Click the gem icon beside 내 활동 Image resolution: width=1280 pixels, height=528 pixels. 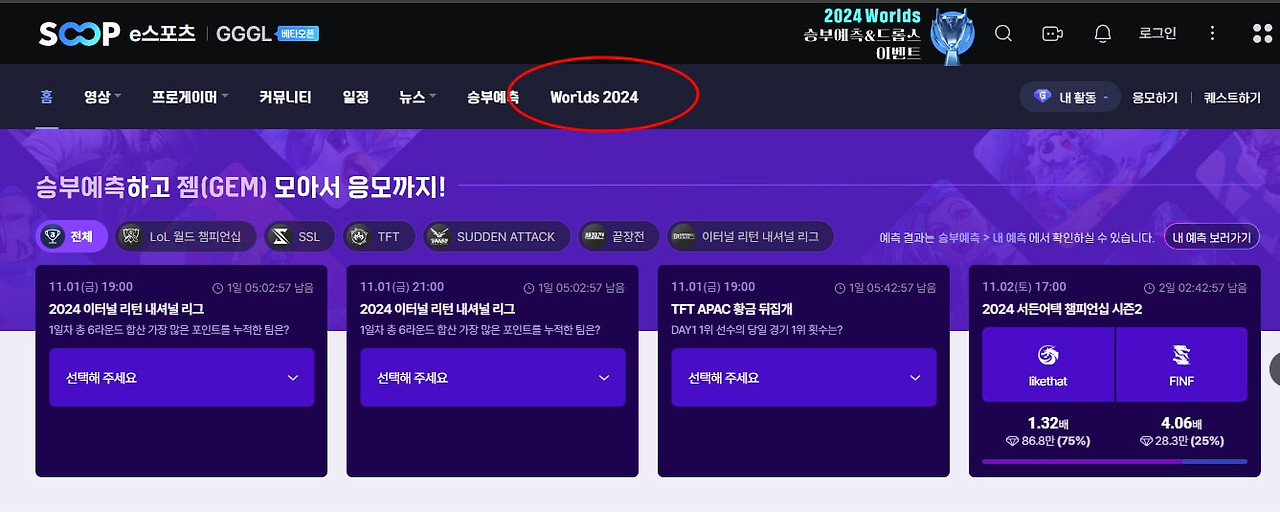pos(1042,97)
